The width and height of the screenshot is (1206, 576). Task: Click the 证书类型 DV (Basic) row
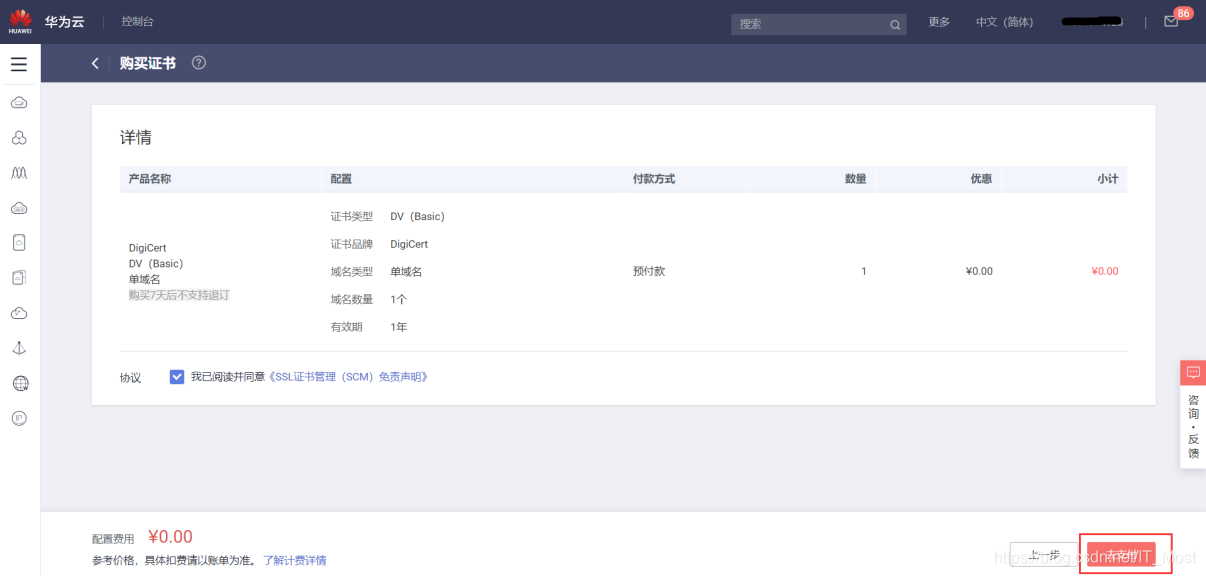388,216
